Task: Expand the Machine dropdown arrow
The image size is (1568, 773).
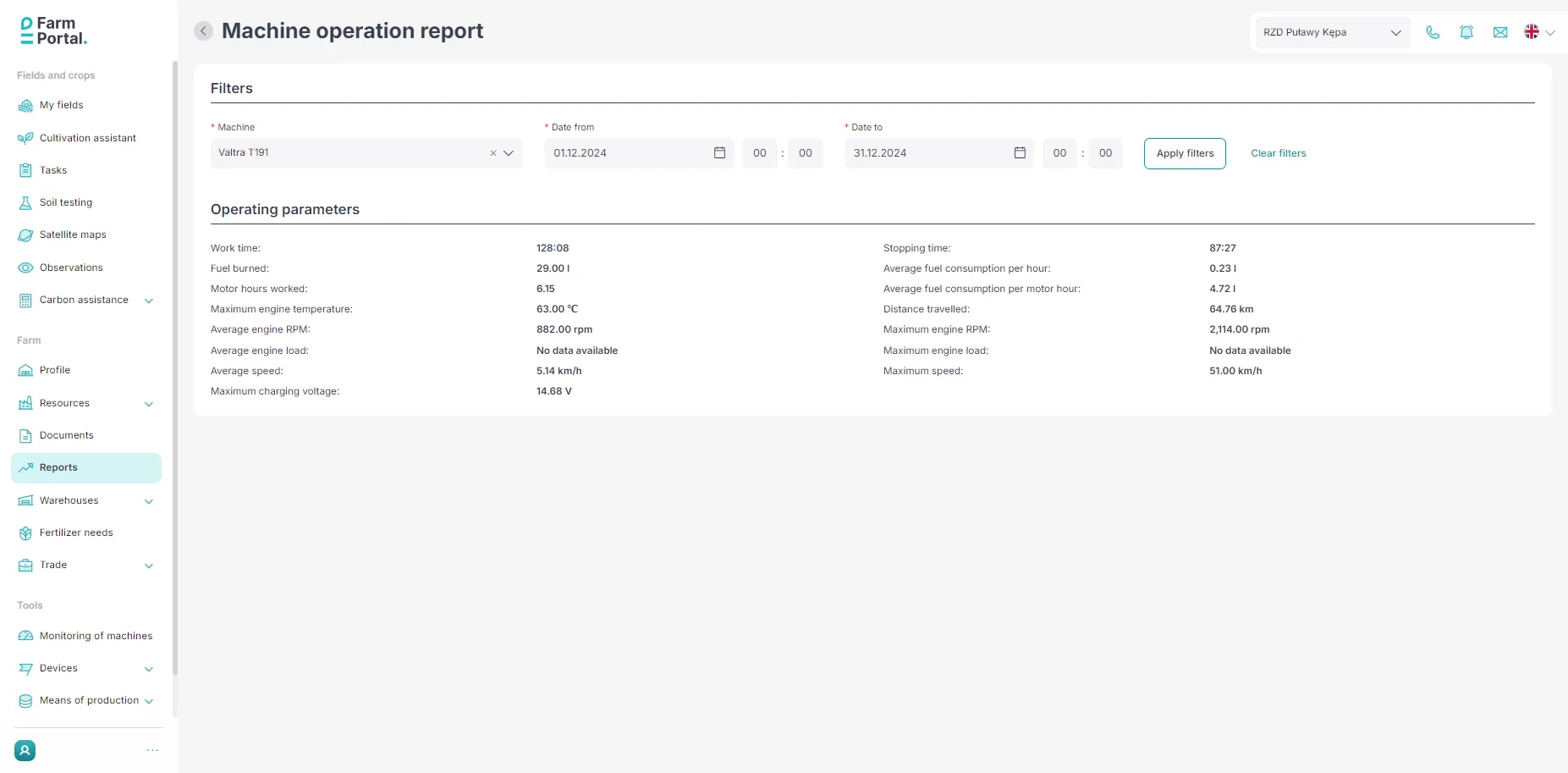Action: pyautogui.click(x=509, y=153)
